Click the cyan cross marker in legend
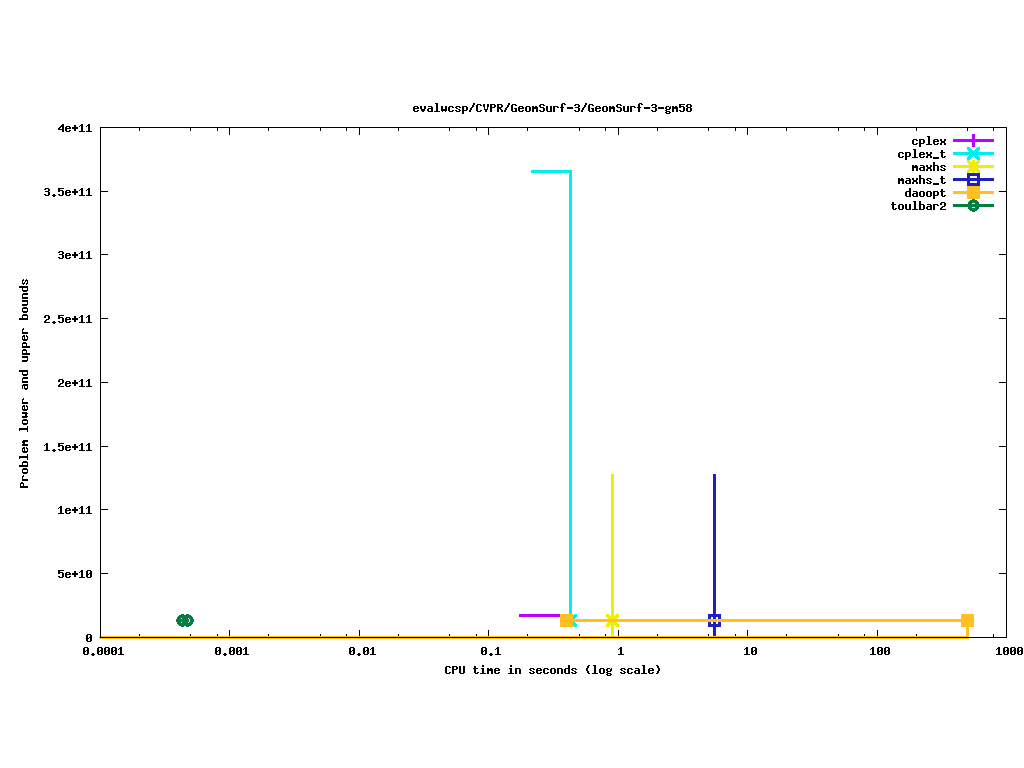The image size is (1024, 768). click(x=973, y=154)
